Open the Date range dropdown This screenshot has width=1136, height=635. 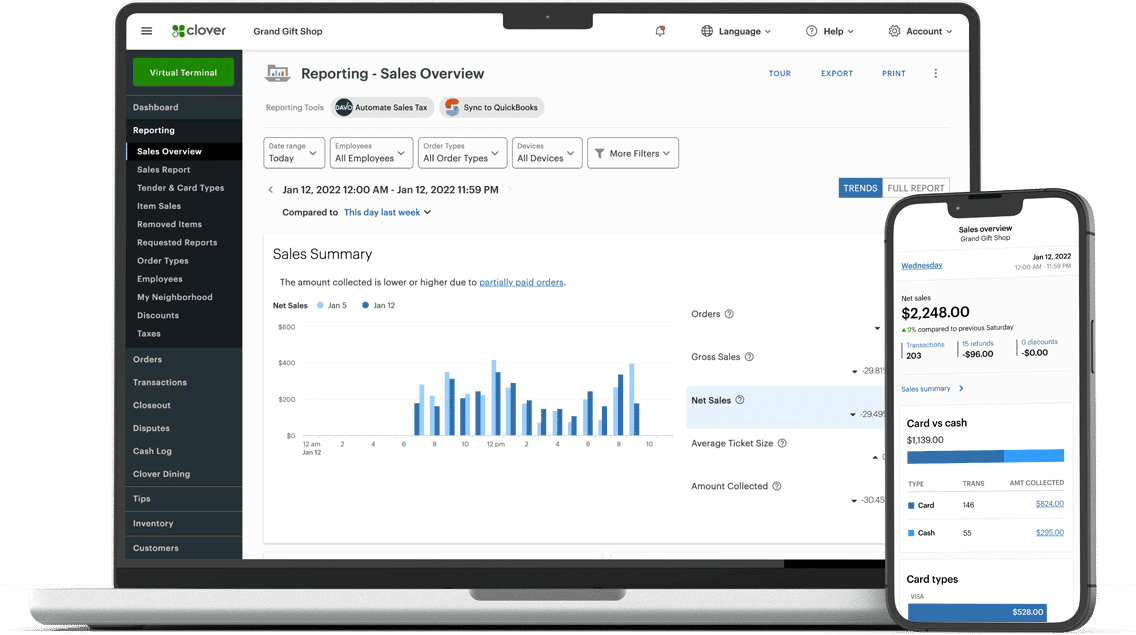(294, 152)
